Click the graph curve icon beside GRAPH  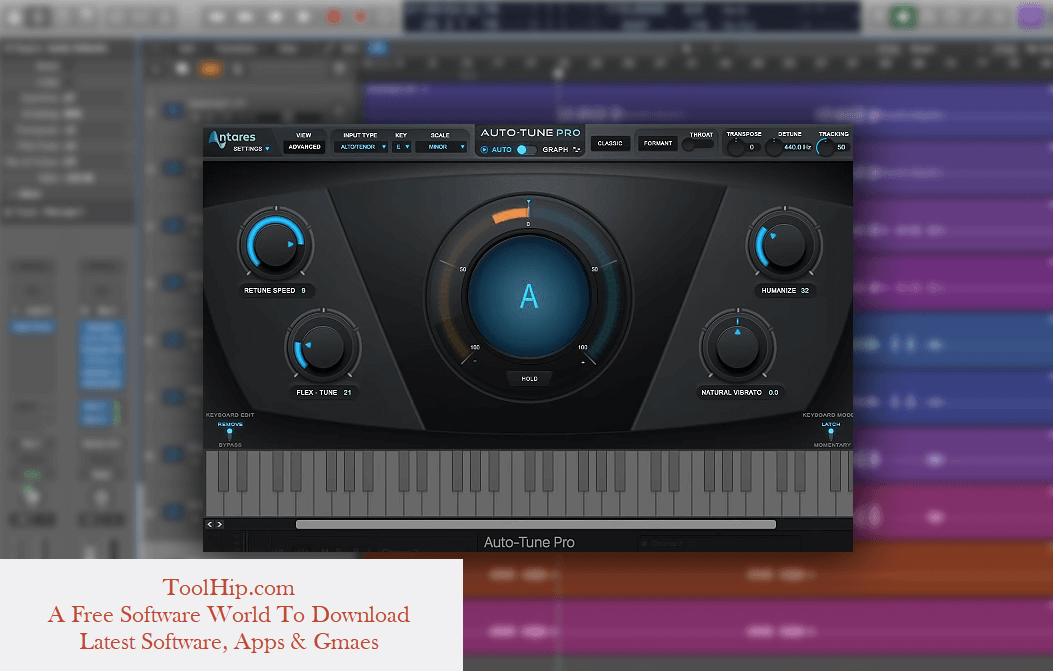(x=576, y=149)
